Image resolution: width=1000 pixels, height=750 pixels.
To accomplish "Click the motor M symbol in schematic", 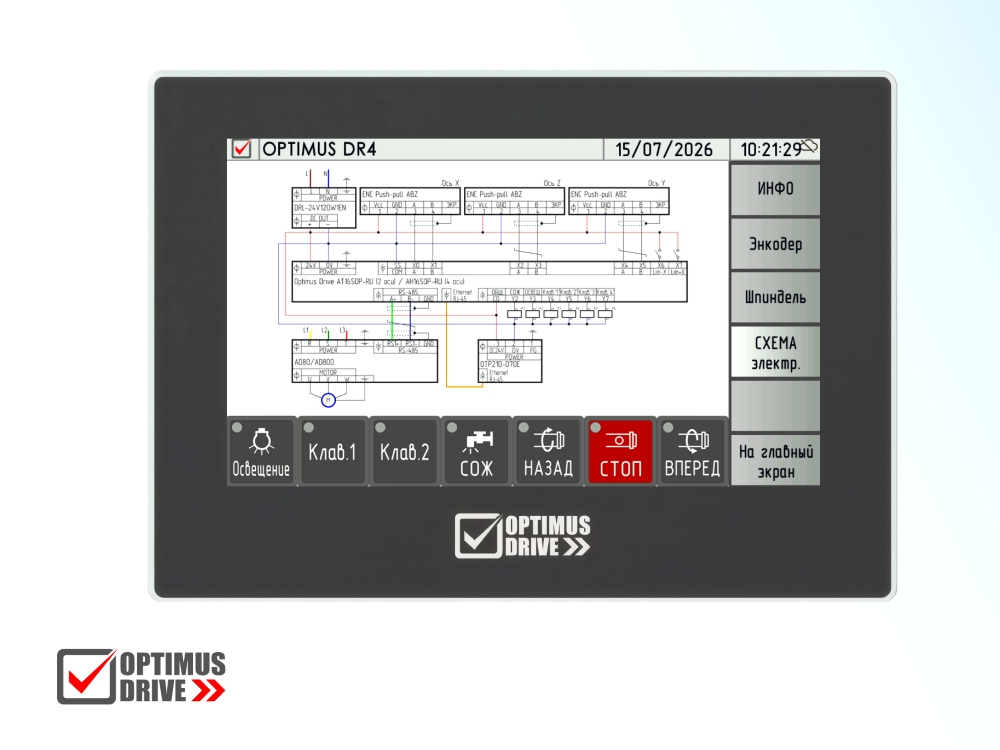I will (x=328, y=400).
